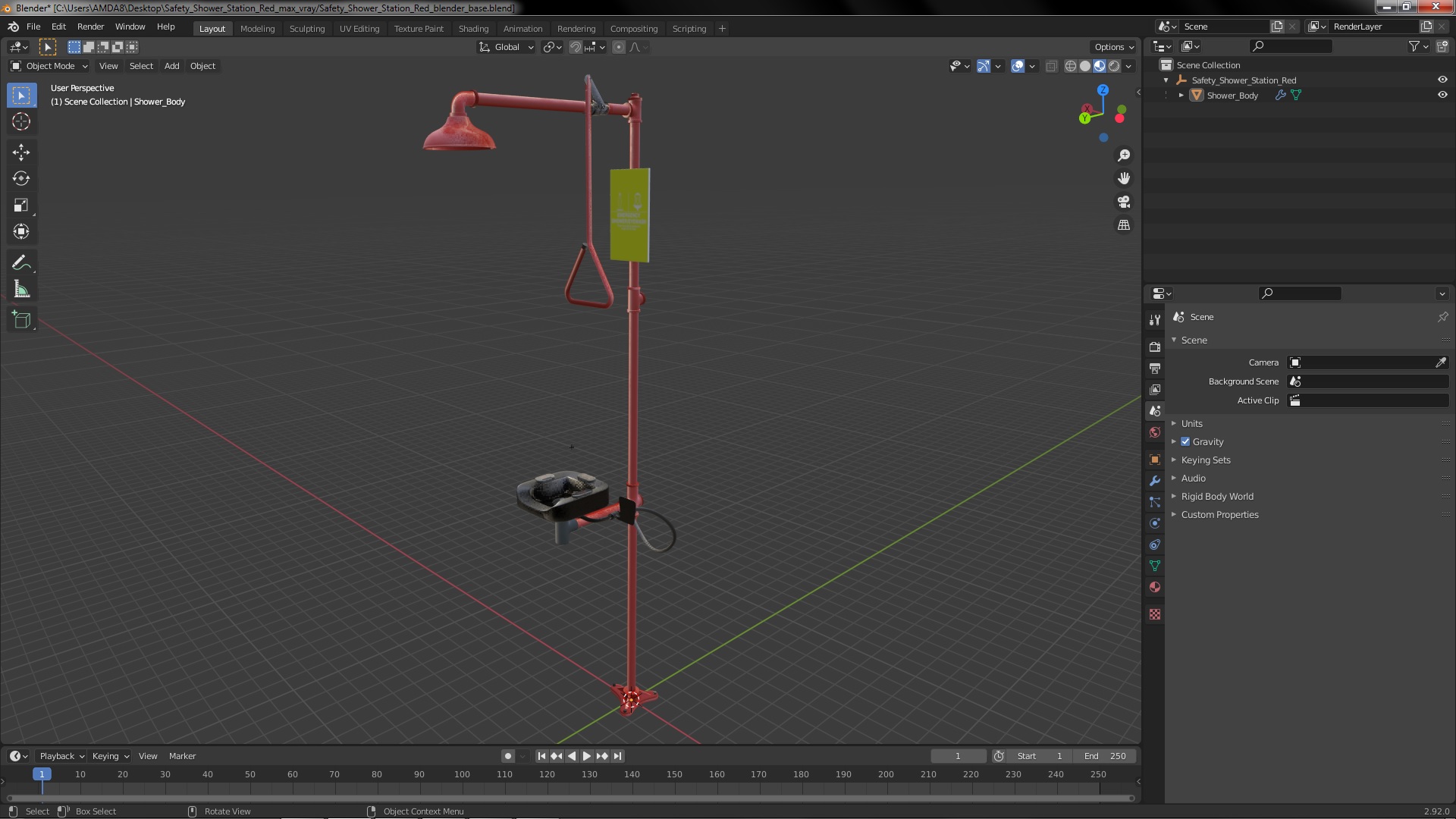The height and width of the screenshot is (819, 1456).
Task: Open the Material properties tab
Action: [x=1155, y=587]
